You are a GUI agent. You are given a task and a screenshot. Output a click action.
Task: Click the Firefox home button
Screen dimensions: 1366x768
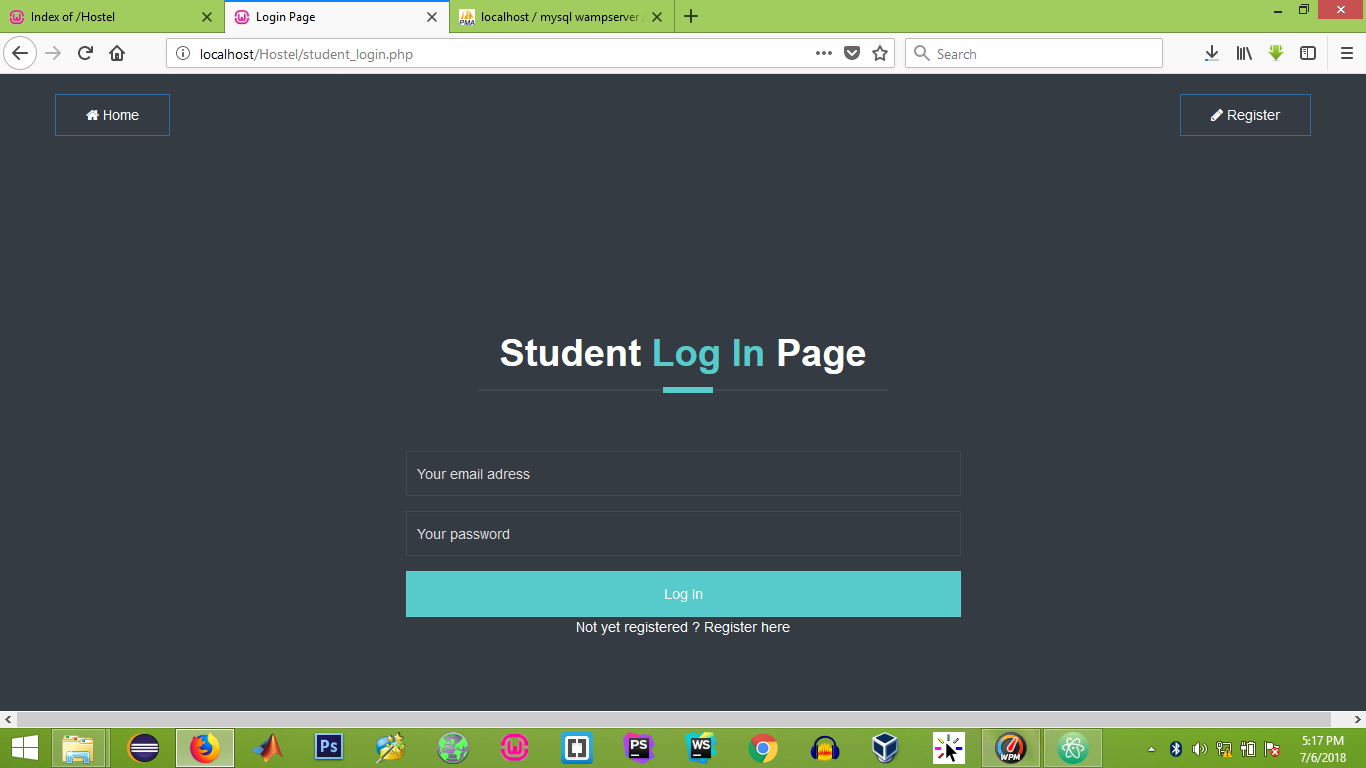(116, 53)
